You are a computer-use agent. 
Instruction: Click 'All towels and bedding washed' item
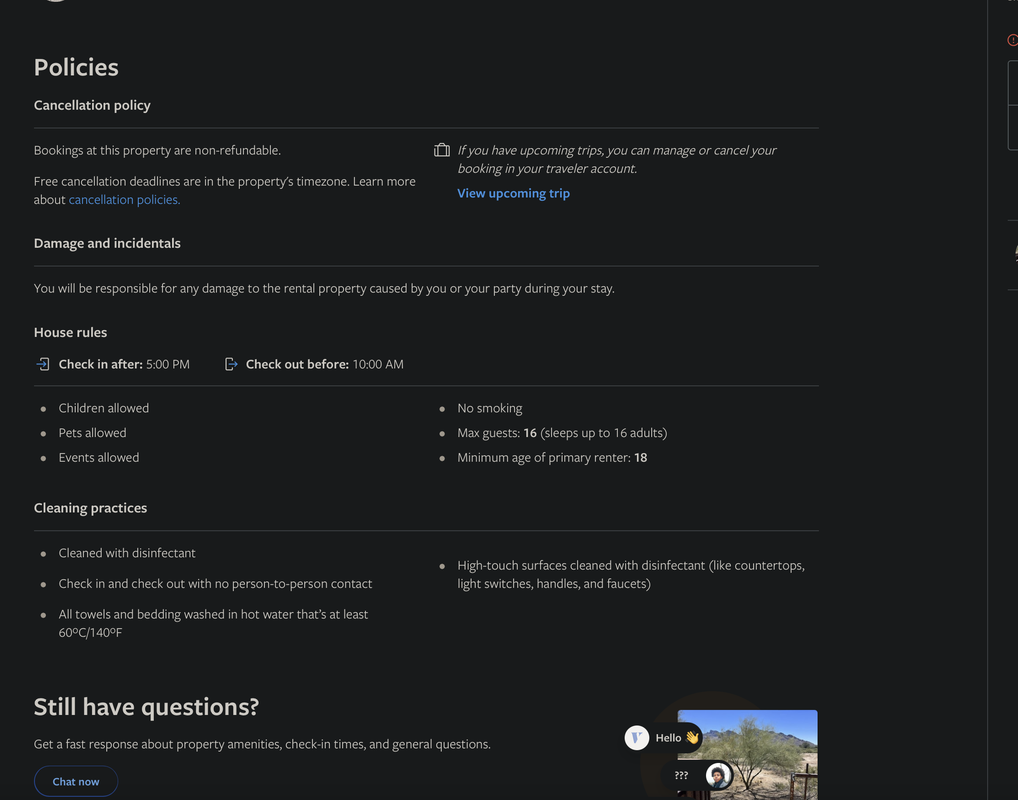(213, 623)
